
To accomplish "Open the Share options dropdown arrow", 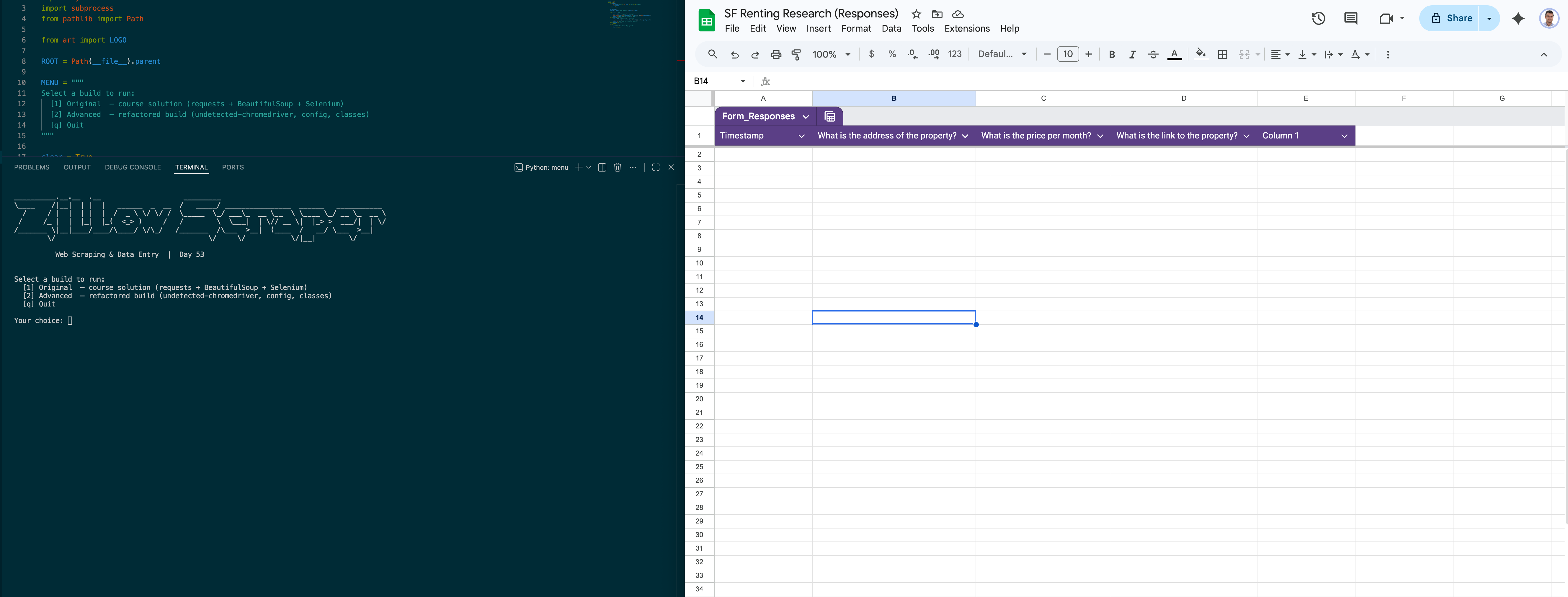I will (x=1489, y=18).
